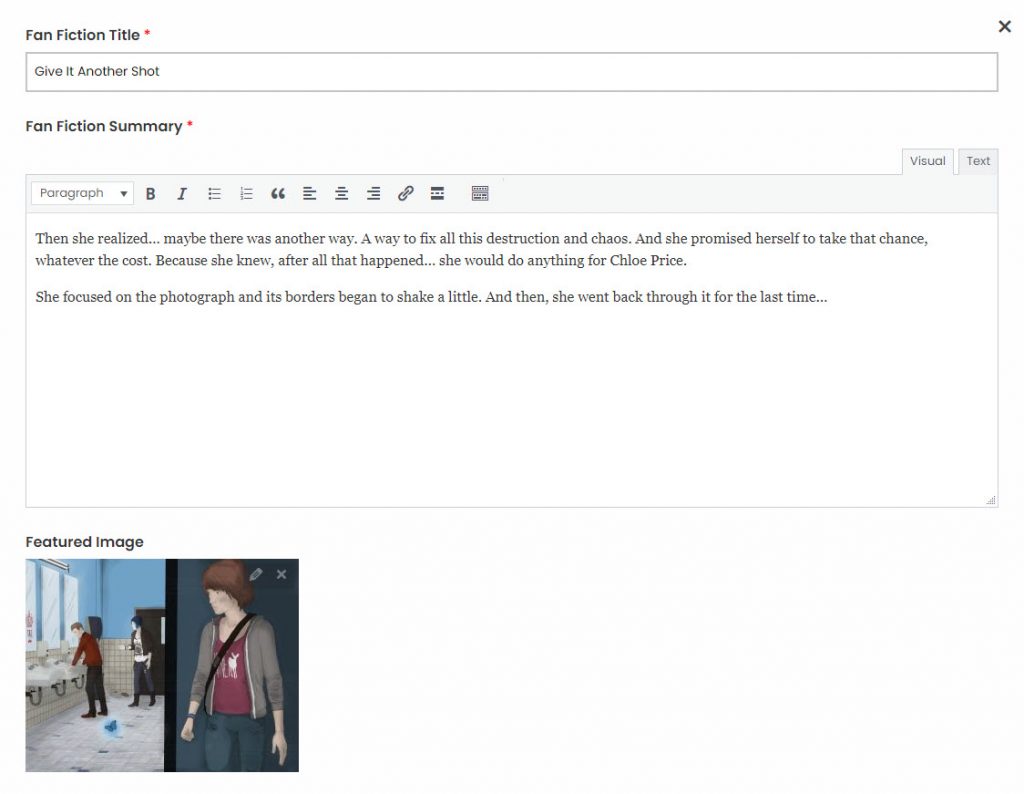
Task: Open the Paragraph format dropdown
Action: (x=81, y=193)
